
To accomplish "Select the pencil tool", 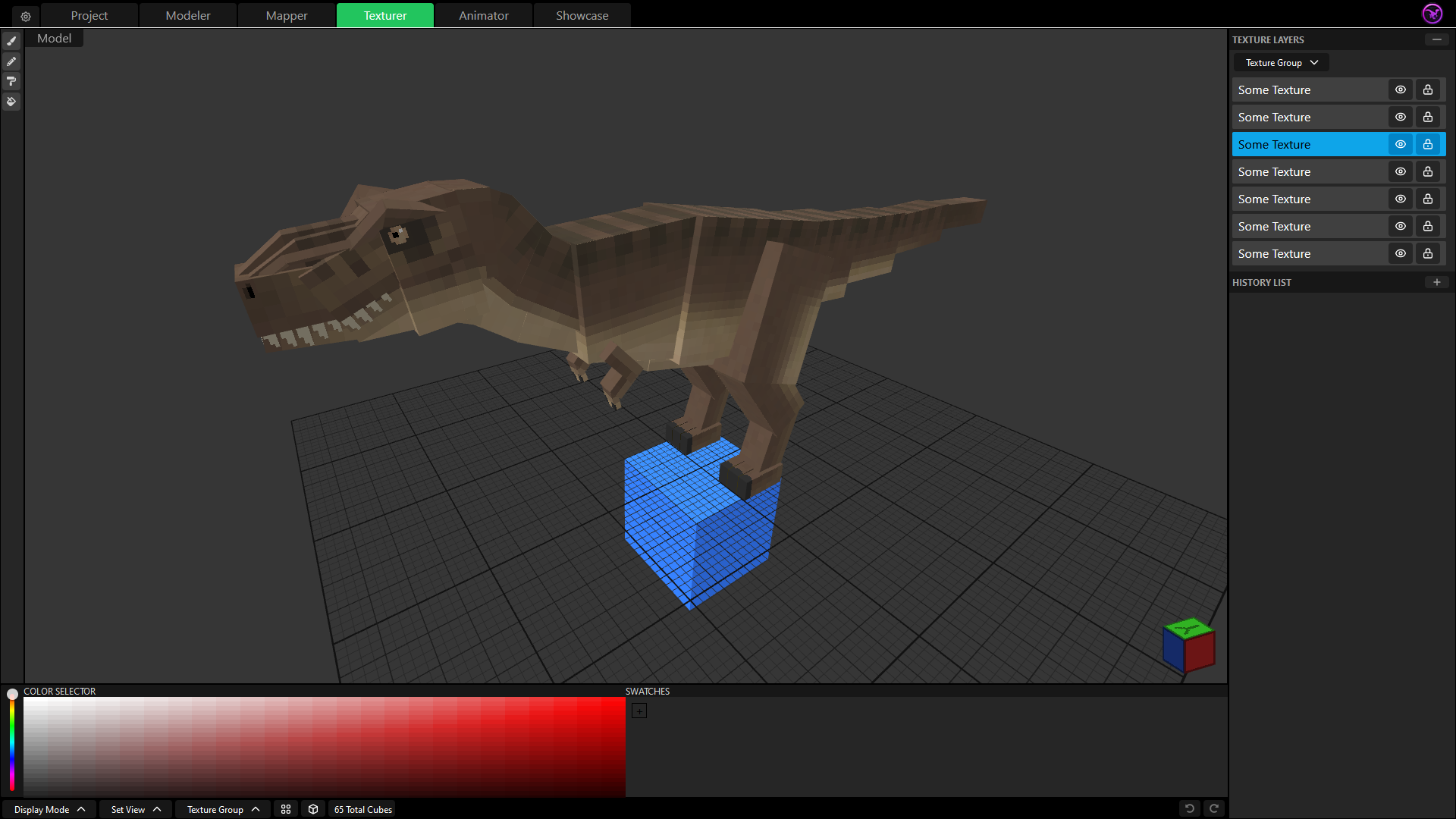I will [11, 61].
